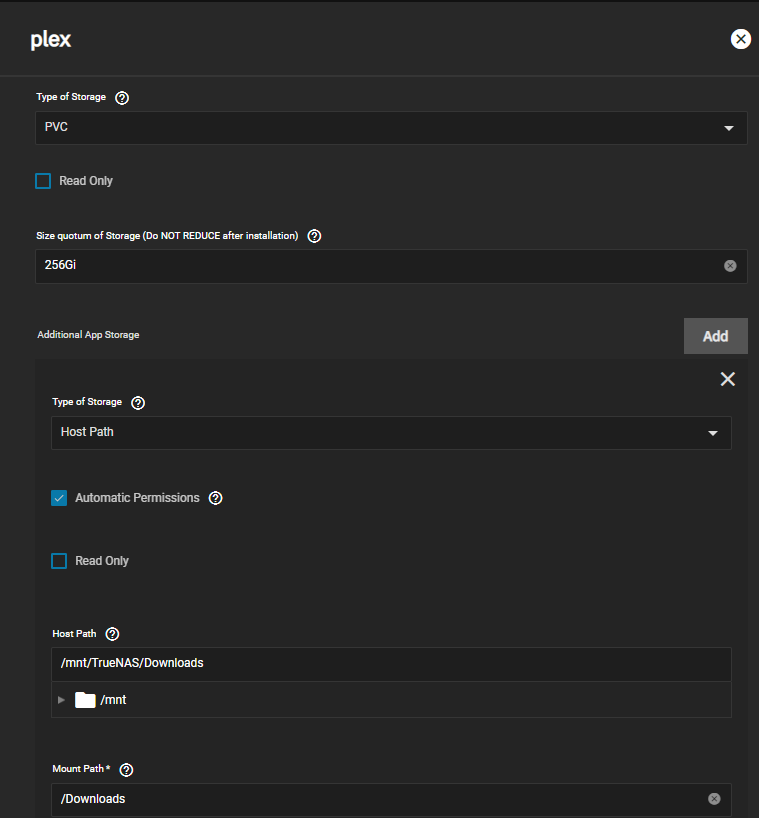Uncheck the Automatic Permissions checkbox
The height and width of the screenshot is (818, 759).
59,498
